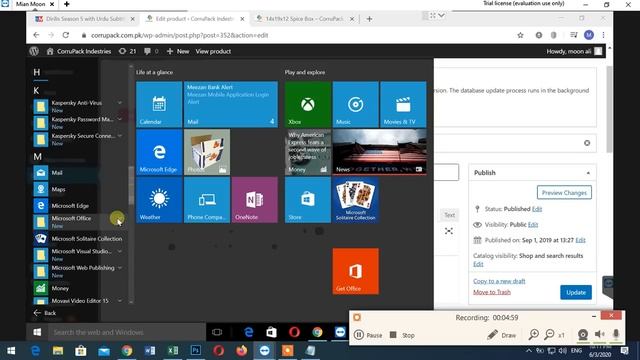The image size is (640, 360).
Task: Click the remote Windows Start button
Action: (37, 332)
